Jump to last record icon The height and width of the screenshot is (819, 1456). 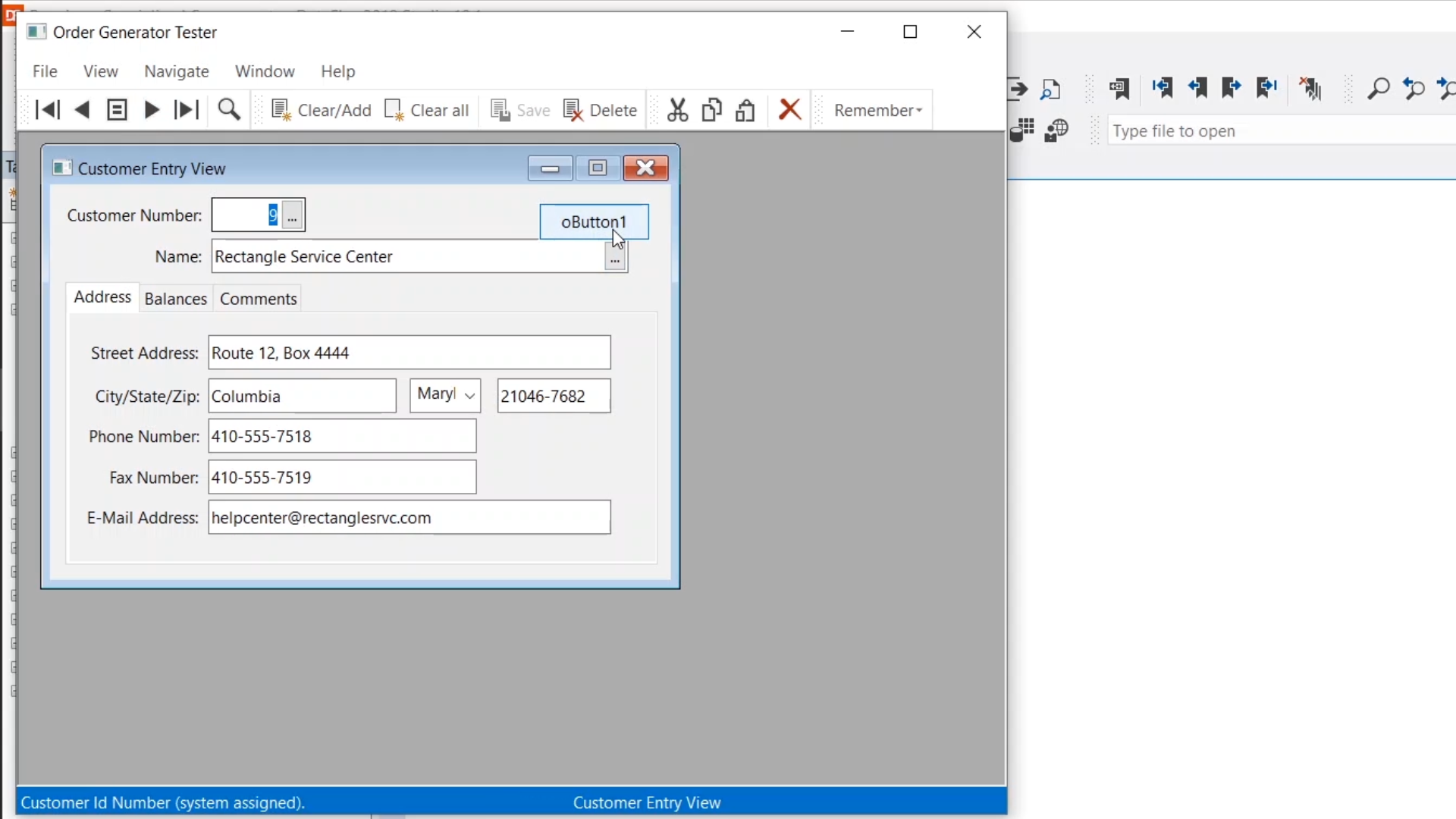(186, 110)
